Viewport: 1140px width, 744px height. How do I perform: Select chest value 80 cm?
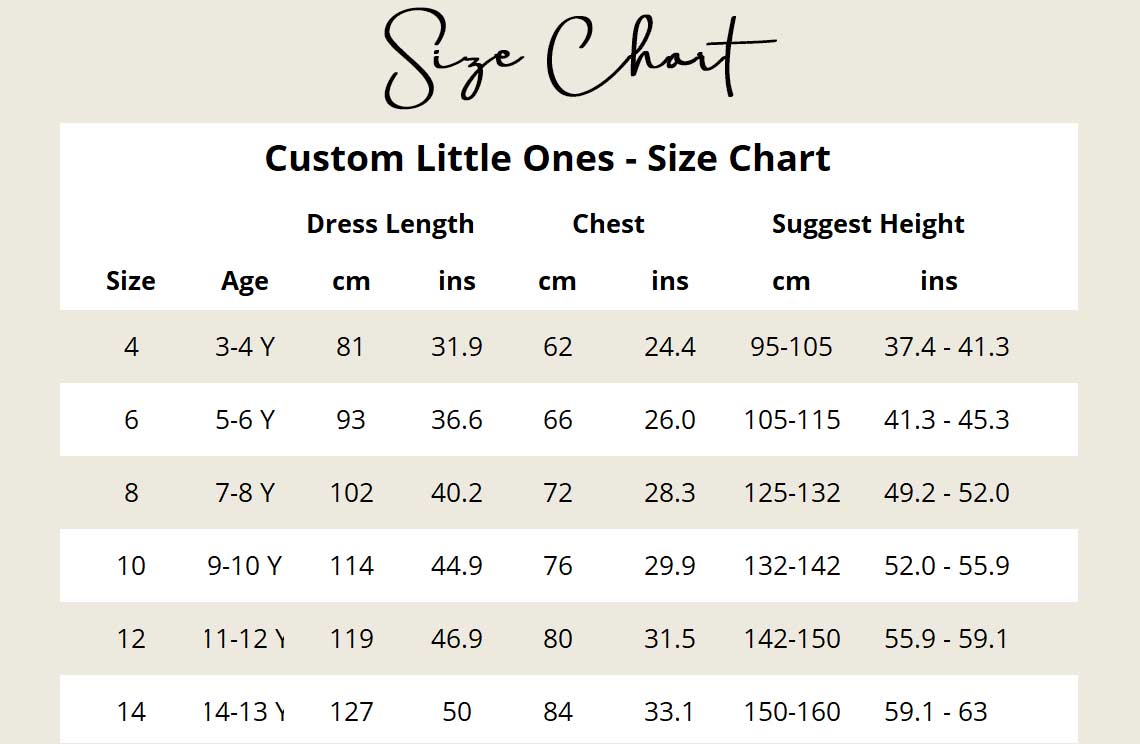click(558, 639)
